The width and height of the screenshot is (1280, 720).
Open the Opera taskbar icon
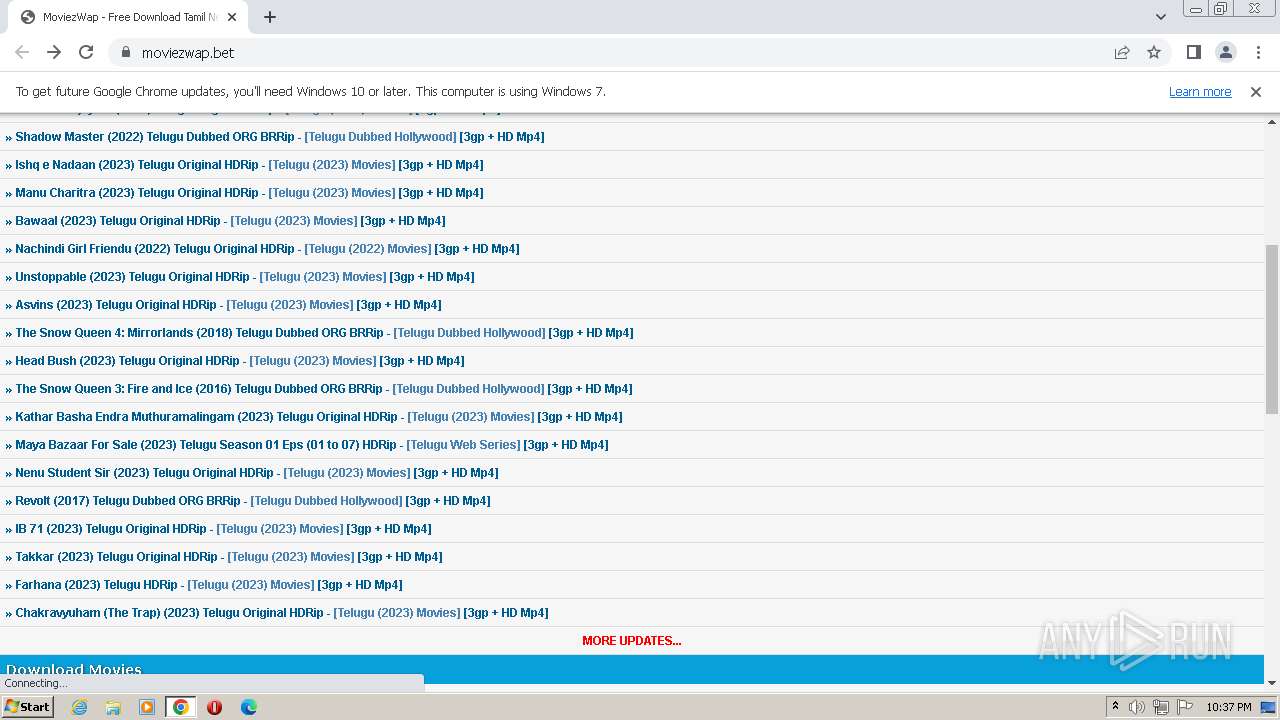[x=214, y=707]
